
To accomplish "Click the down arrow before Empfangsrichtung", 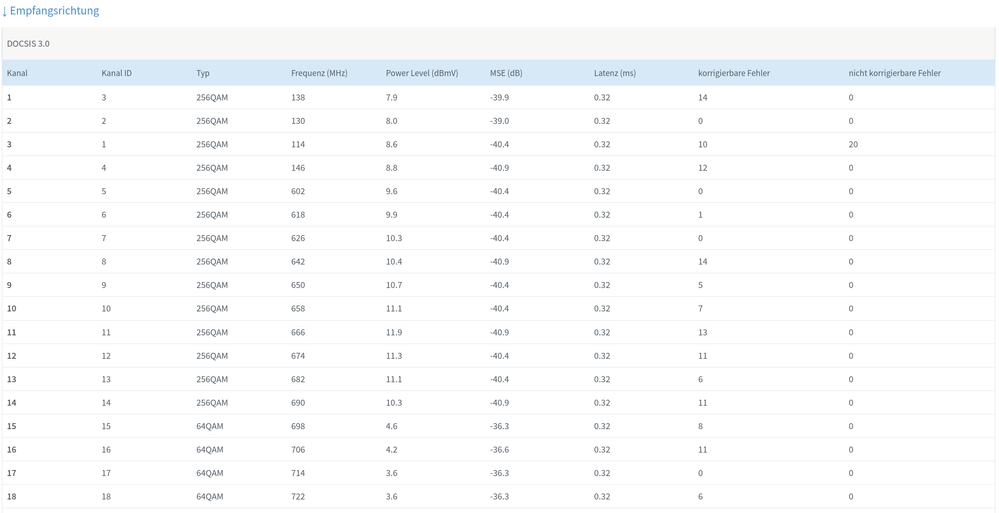I will [5, 11].
